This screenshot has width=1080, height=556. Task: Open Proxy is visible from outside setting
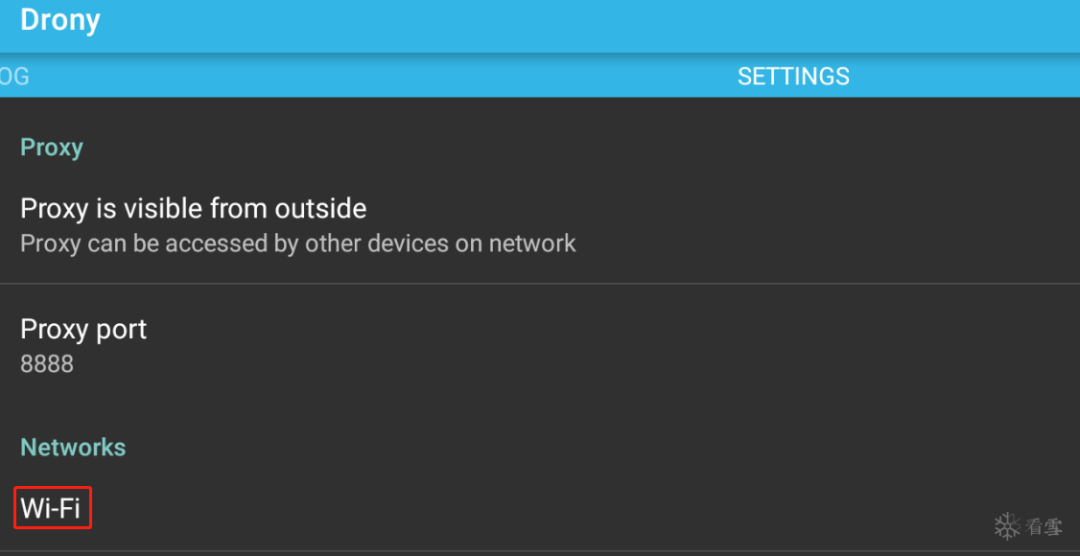[540, 225]
